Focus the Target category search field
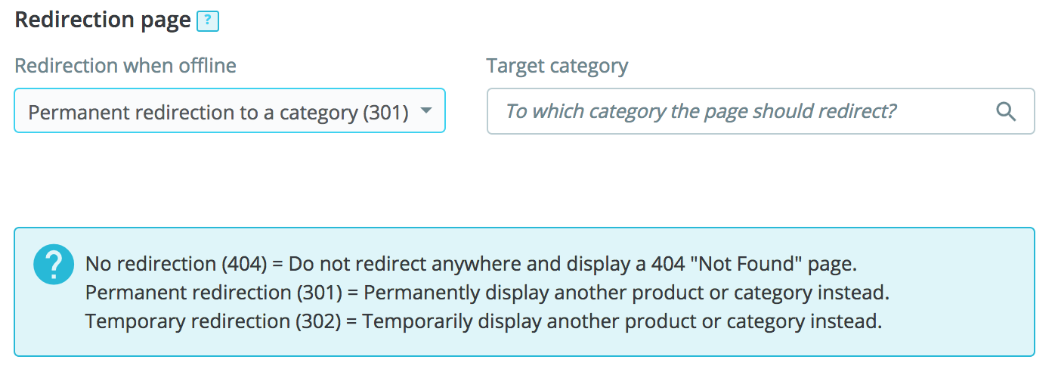Image resolution: width=1054 pixels, height=365 pixels. pyautogui.click(x=760, y=111)
